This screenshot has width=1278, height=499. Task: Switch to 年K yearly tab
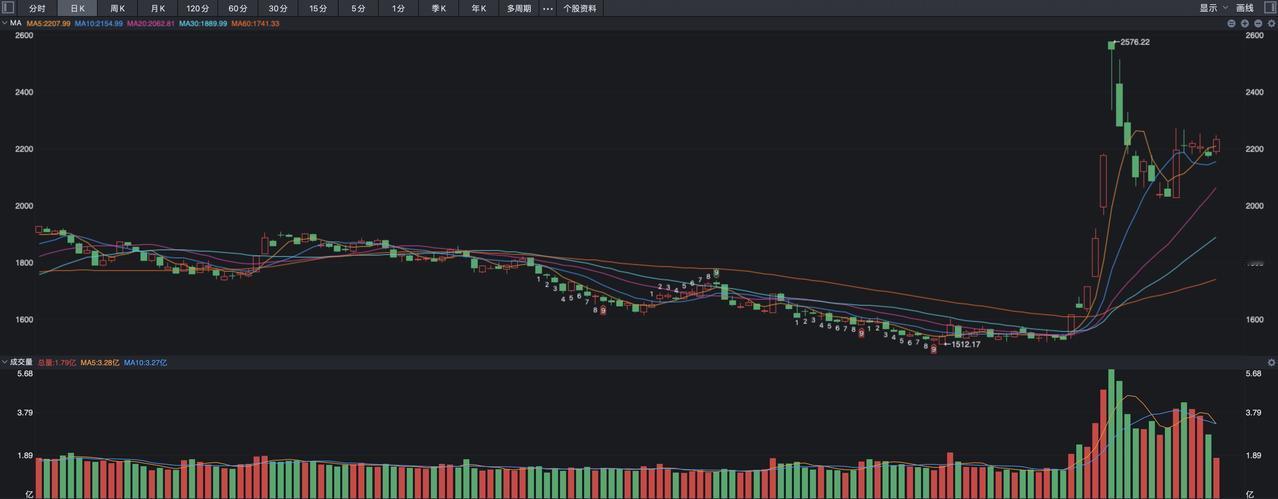478,8
